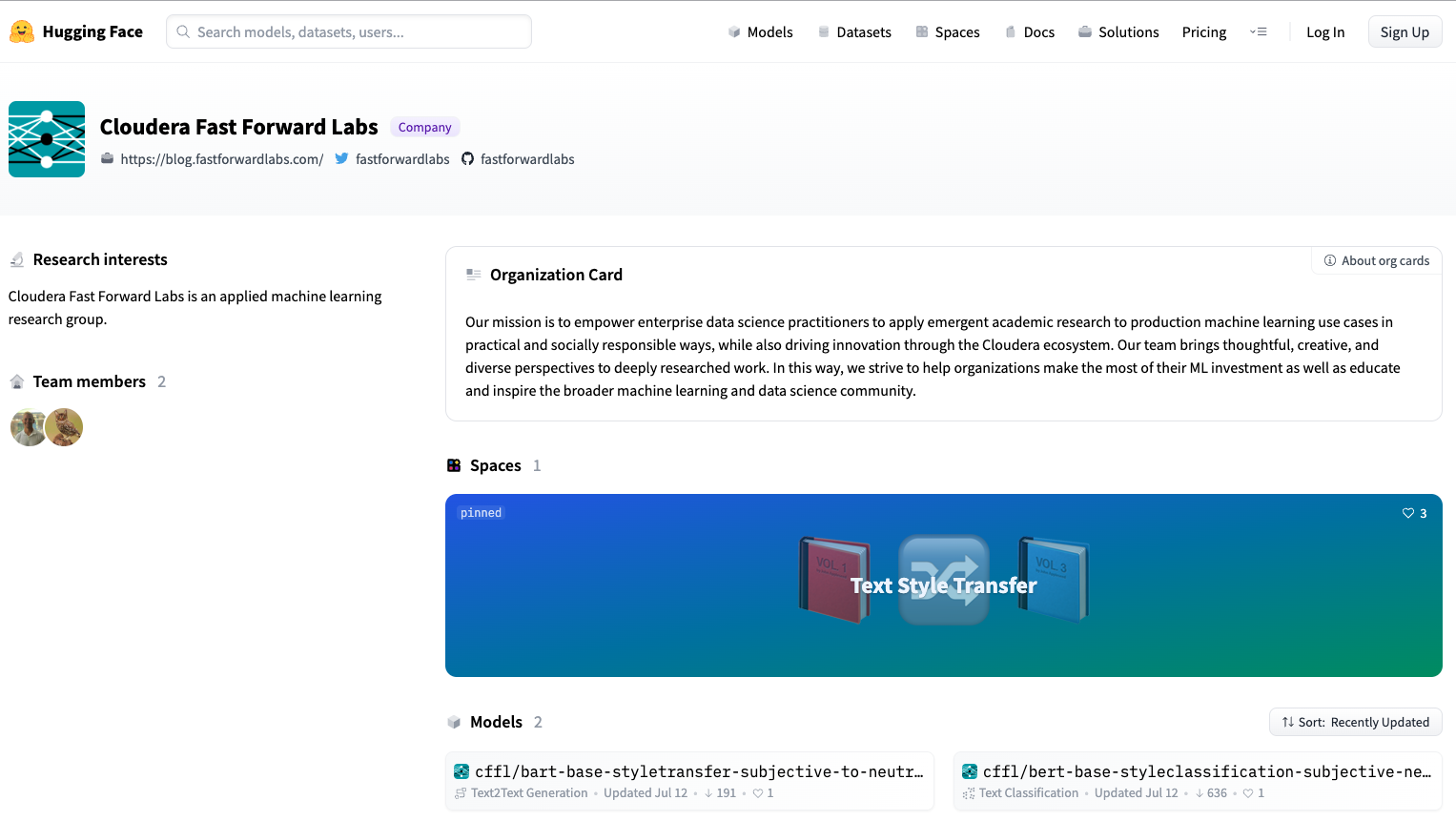
Task: Open cffl/bart-base-styletransfer model card
Action: click(689, 781)
